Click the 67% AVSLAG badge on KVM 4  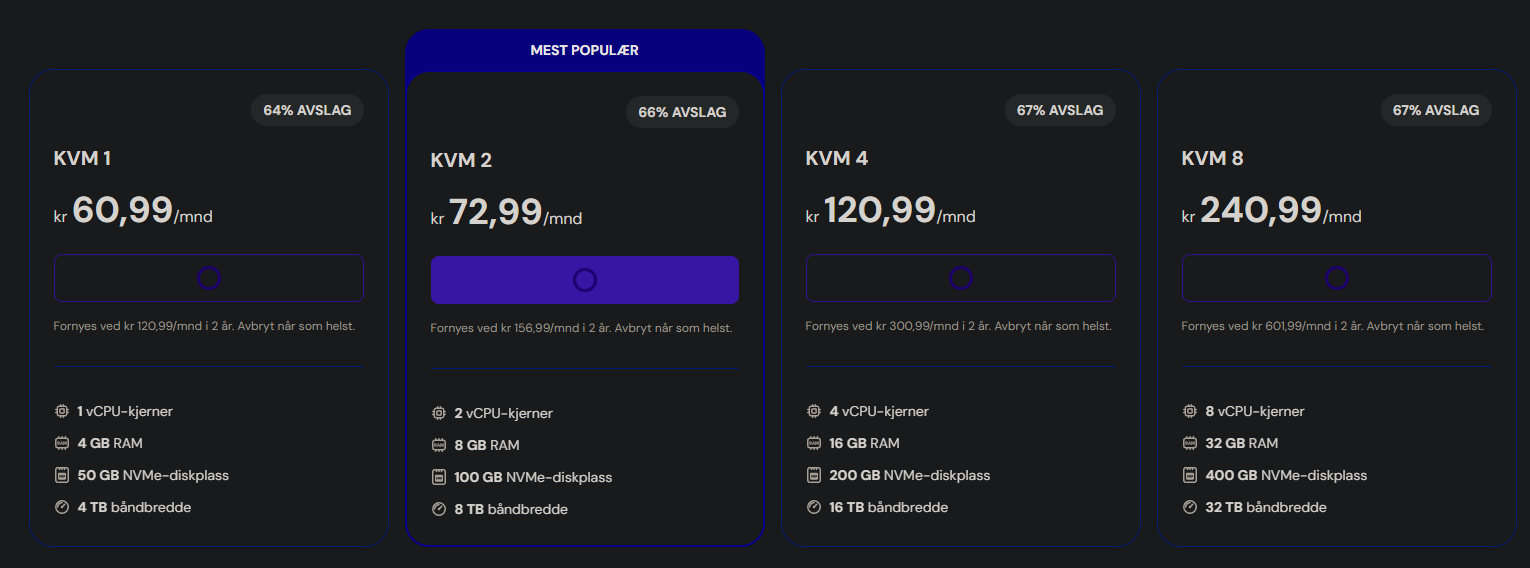click(x=1059, y=110)
